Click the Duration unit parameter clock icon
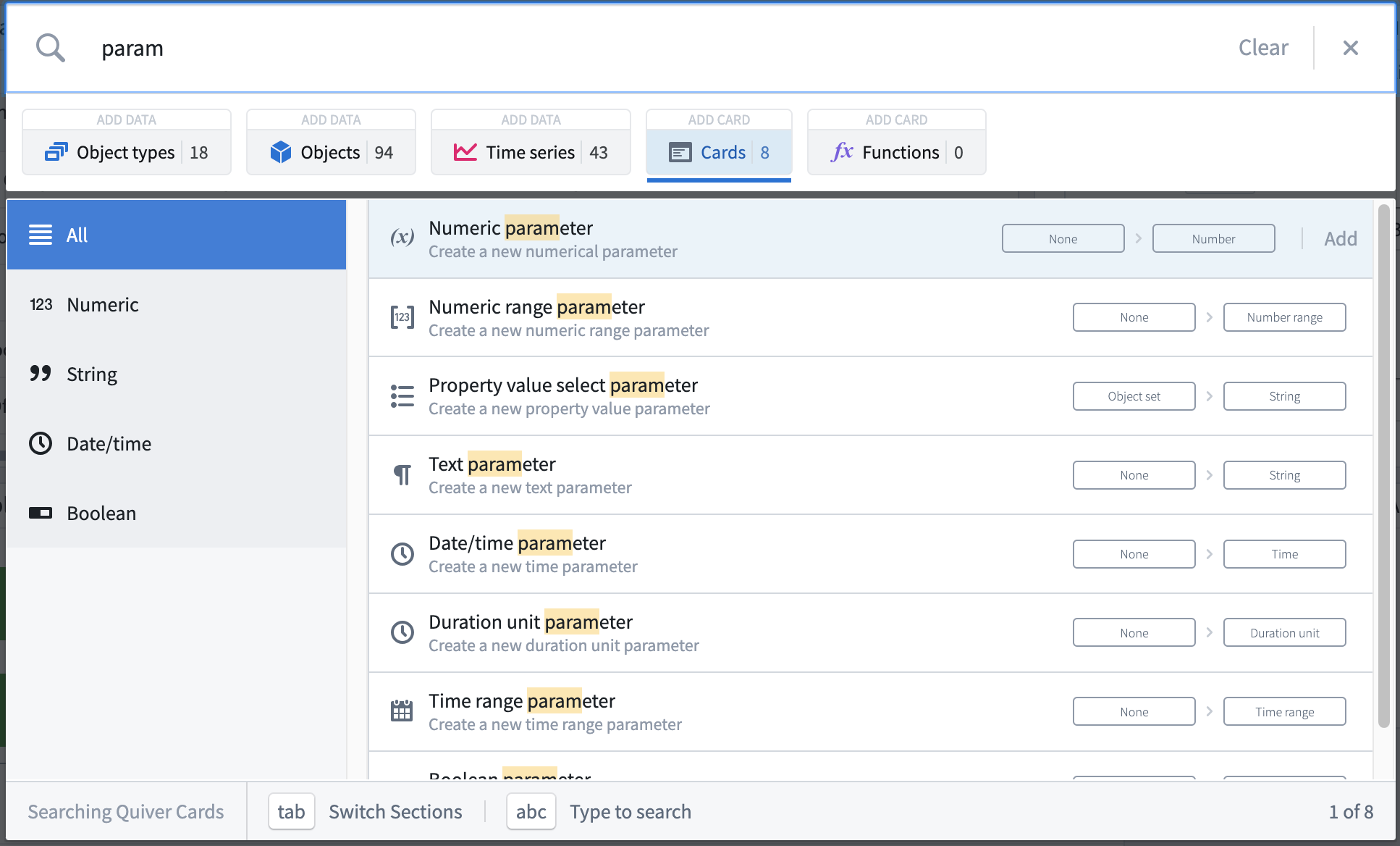The height and width of the screenshot is (846, 1400). pyautogui.click(x=402, y=632)
